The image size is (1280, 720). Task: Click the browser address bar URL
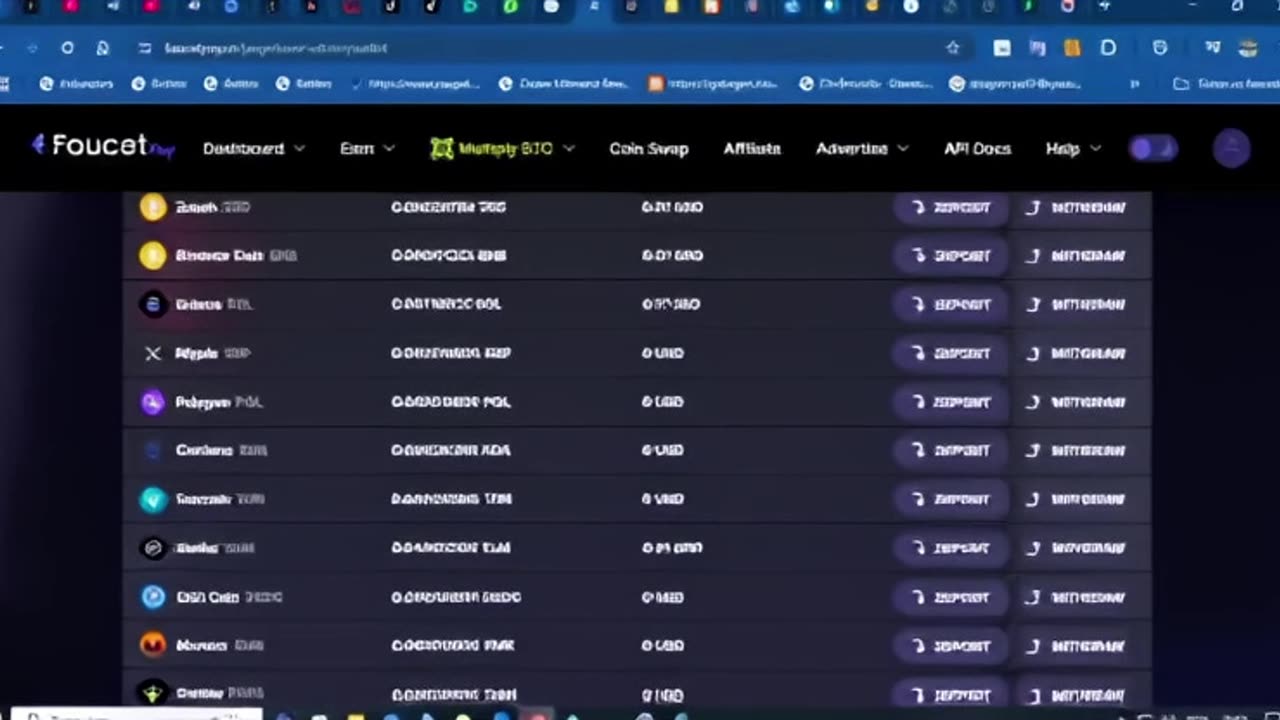tap(275, 48)
